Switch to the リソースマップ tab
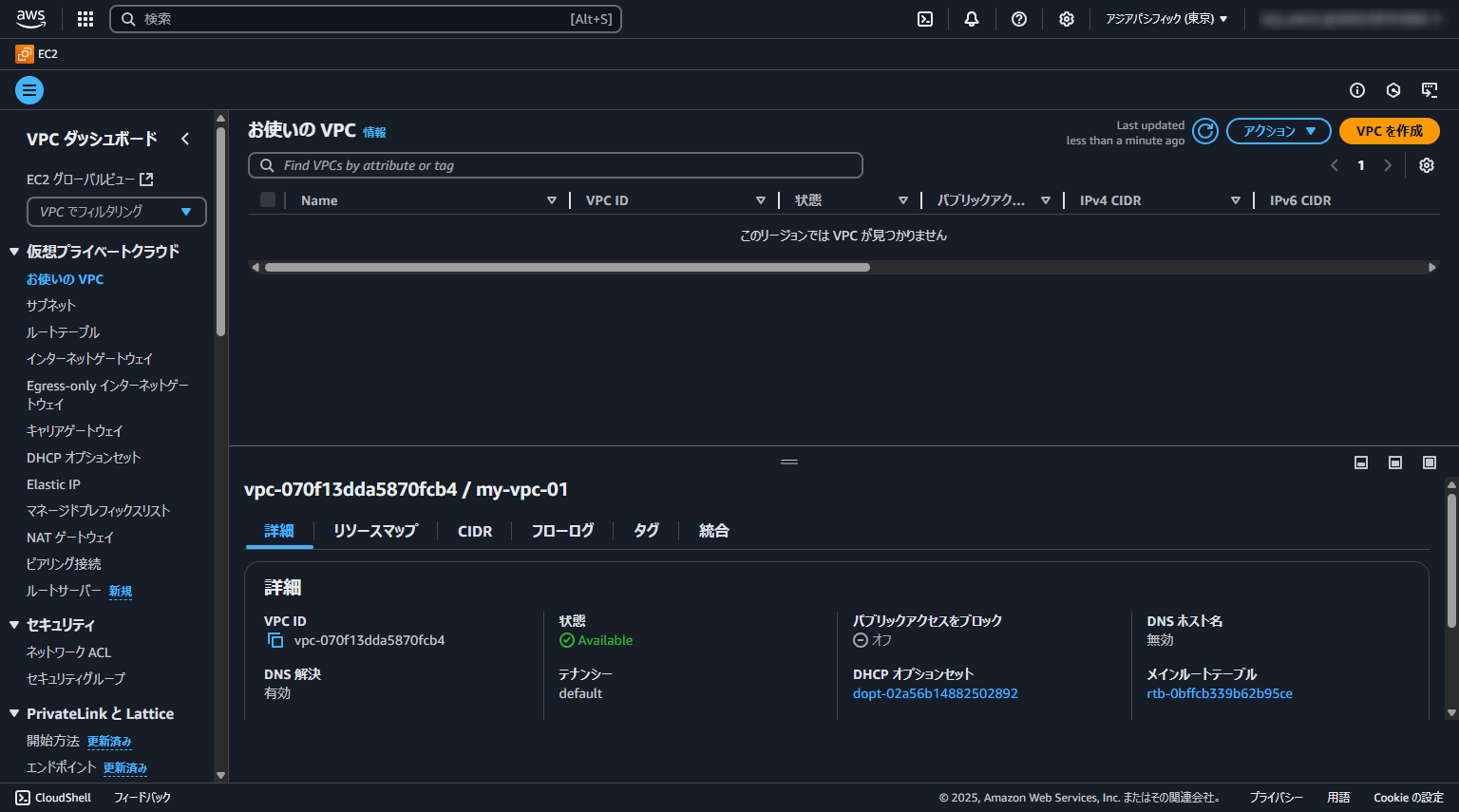1459x812 pixels. pyautogui.click(x=375, y=531)
